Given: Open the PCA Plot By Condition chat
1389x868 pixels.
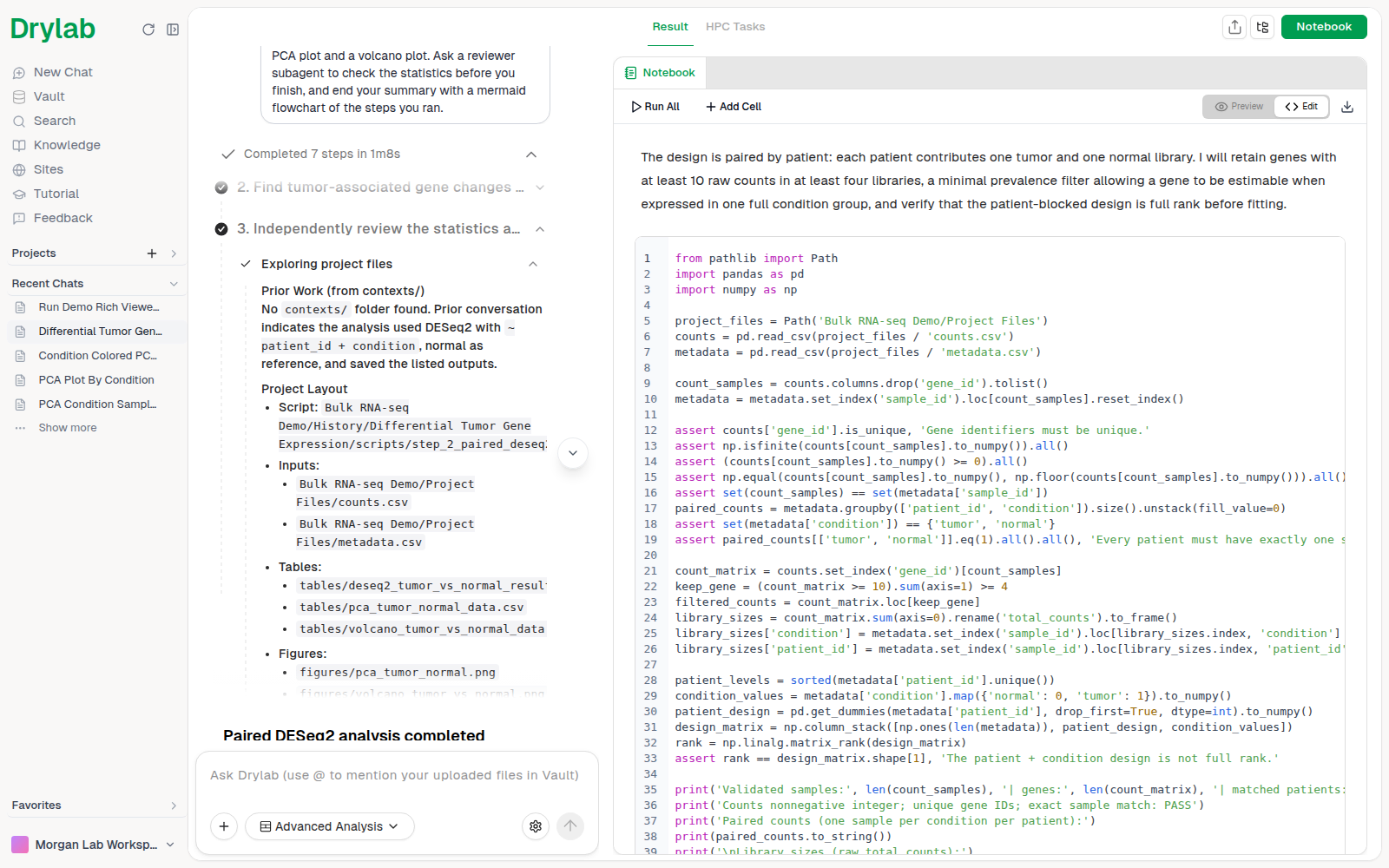Looking at the screenshot, I should point(95,380).
